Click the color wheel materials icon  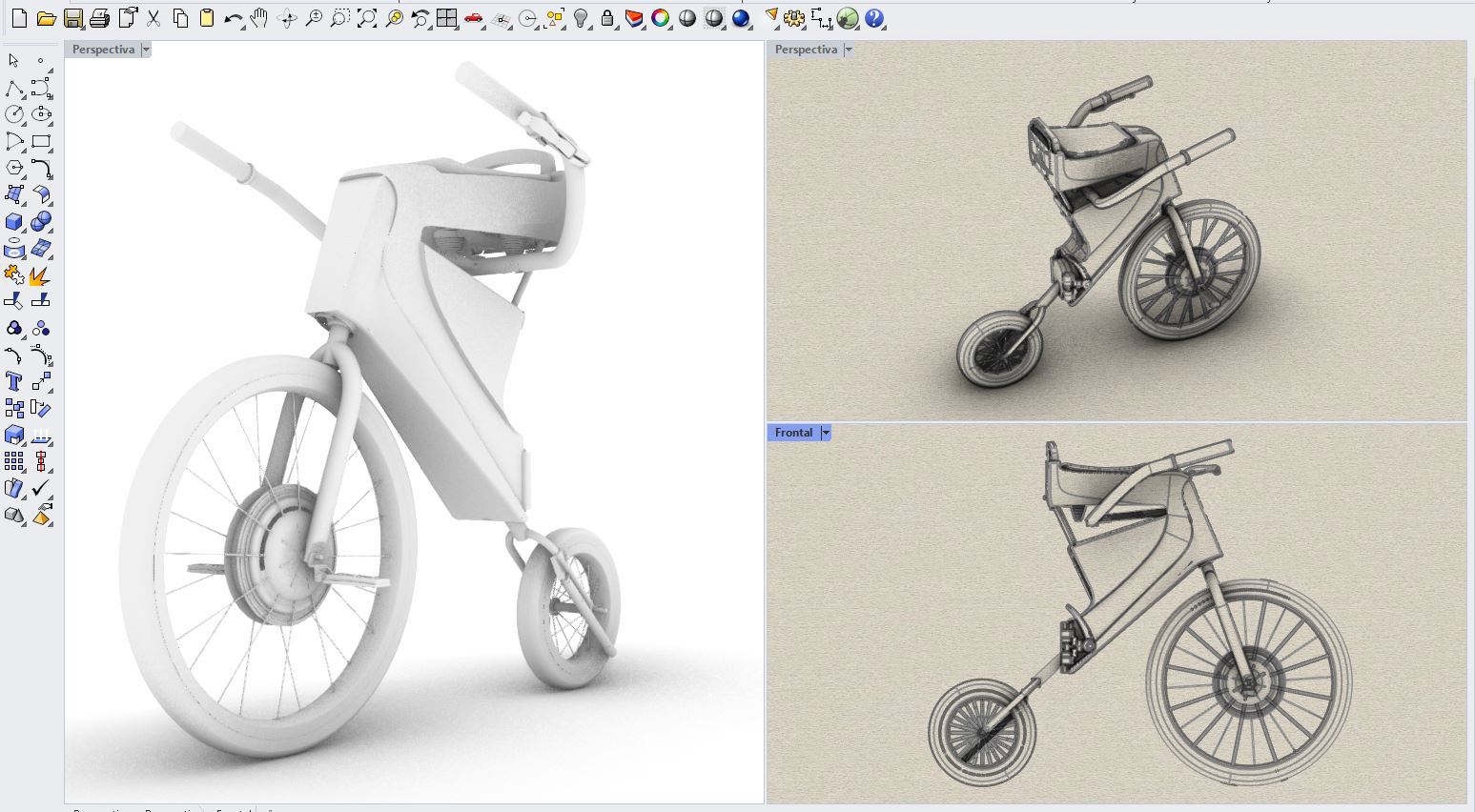pos(661,18)
